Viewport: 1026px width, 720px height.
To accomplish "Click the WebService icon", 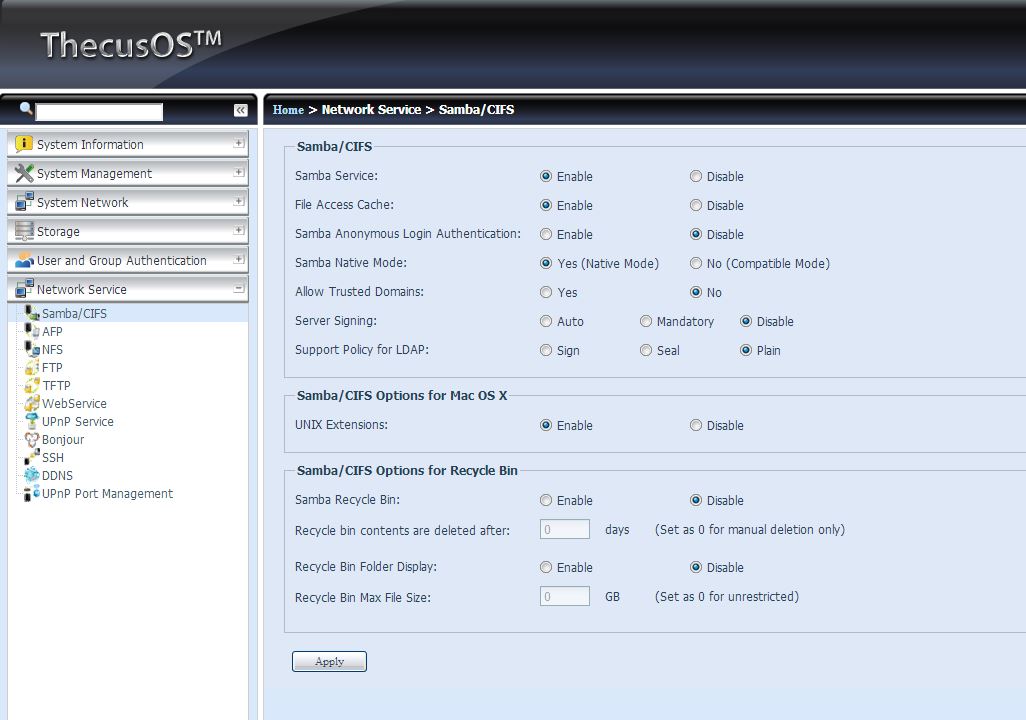I will click(x=32, y=404).
